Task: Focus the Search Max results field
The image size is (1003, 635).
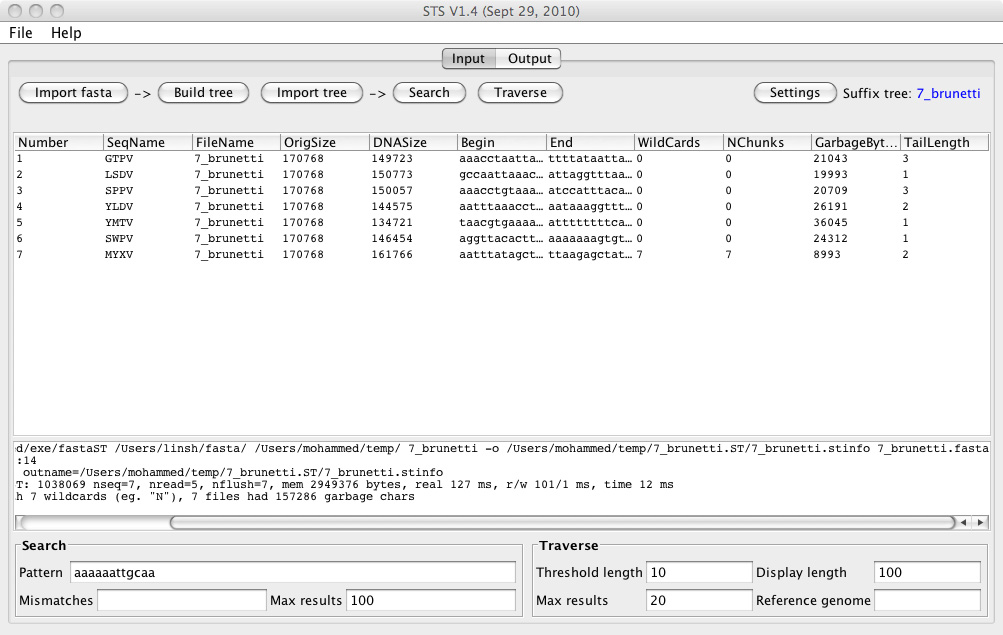Action: [430, 600]
